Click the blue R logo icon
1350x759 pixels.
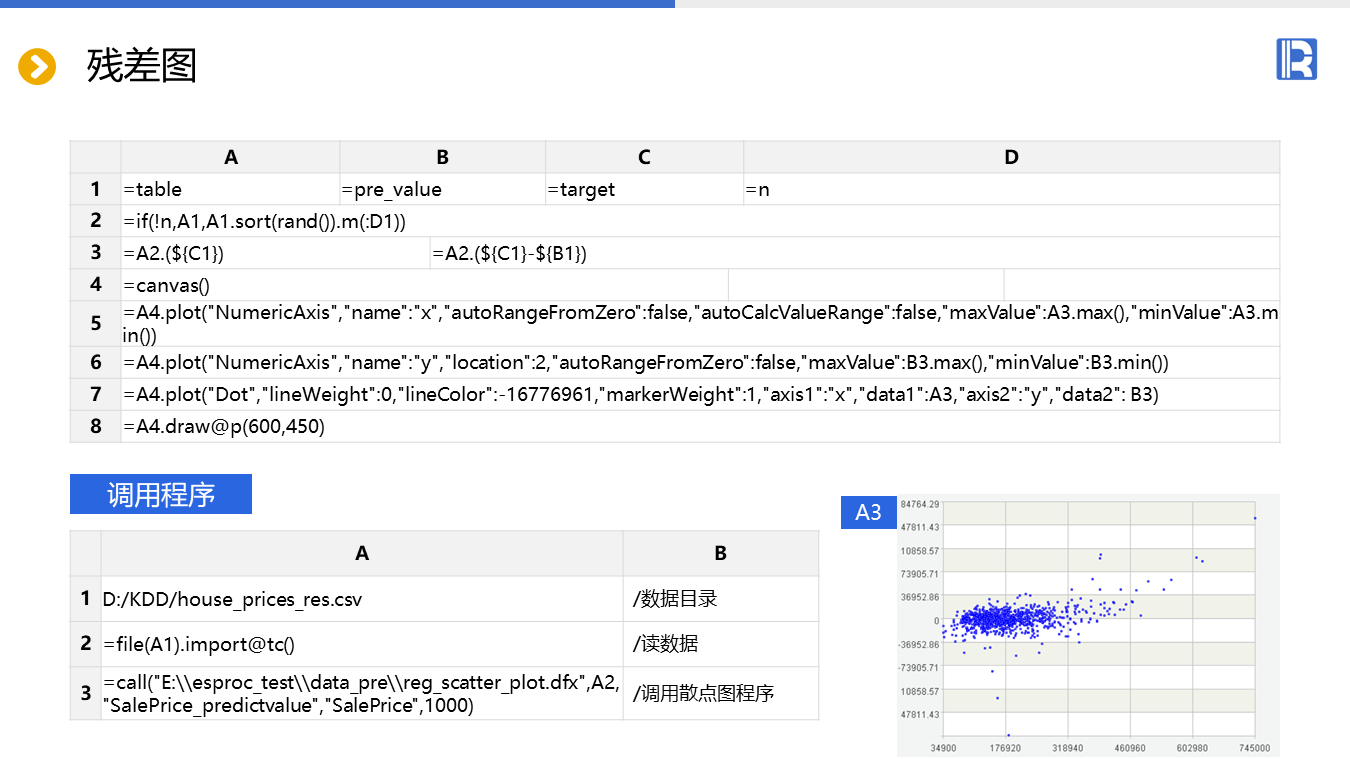click(1296, 59)
